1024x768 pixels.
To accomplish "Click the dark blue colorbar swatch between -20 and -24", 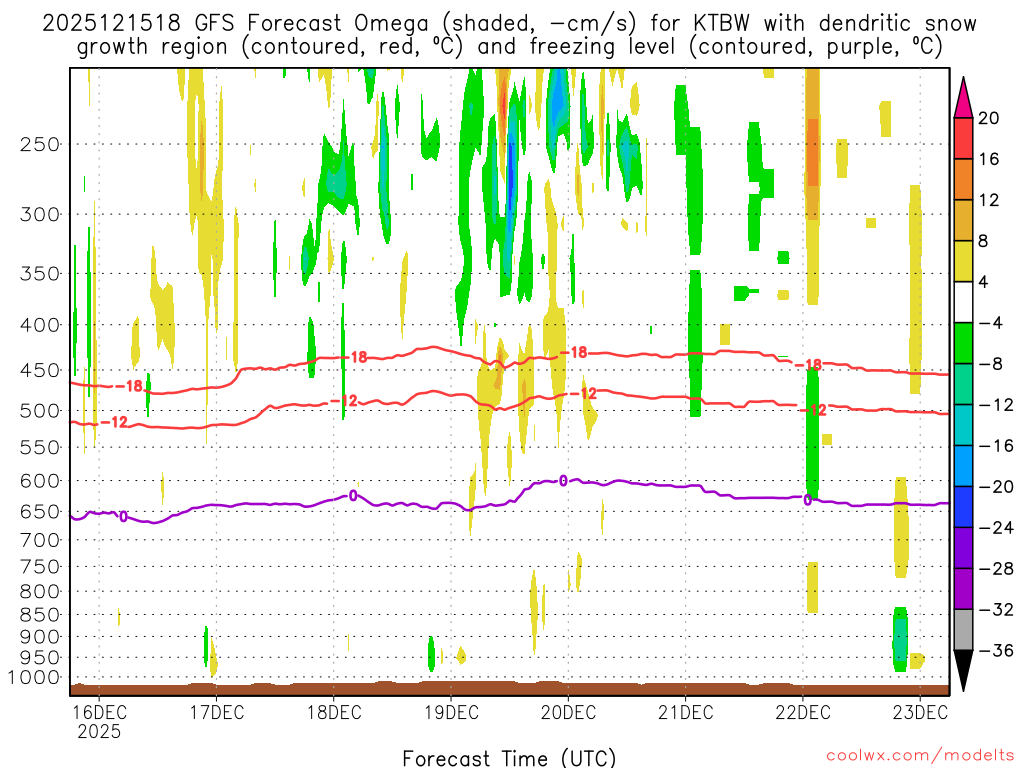I will [963, 507].
